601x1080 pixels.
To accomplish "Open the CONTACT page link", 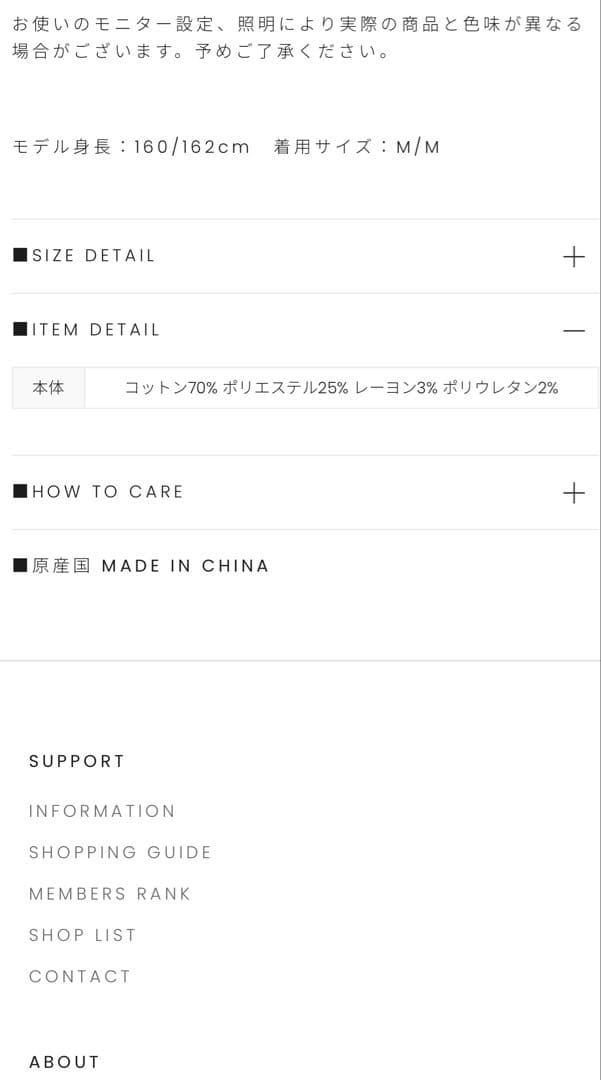I will pyautogui.click(x=80, y=977).
